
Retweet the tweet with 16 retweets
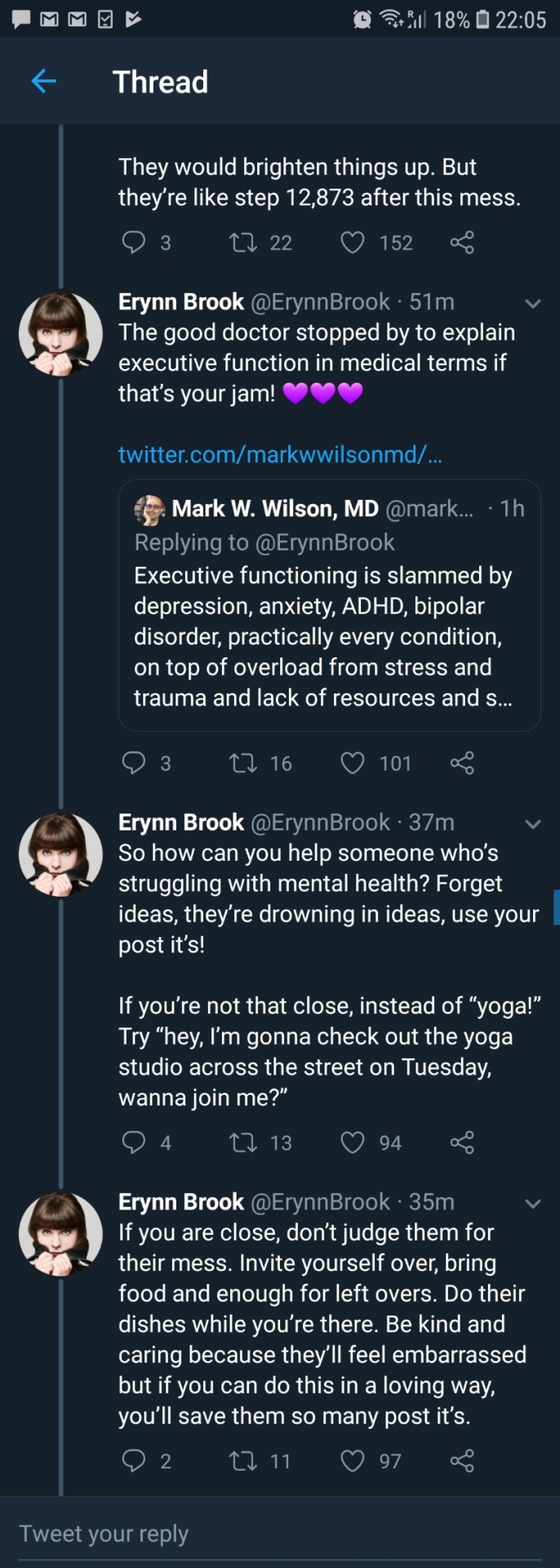[x=242, y=763]
